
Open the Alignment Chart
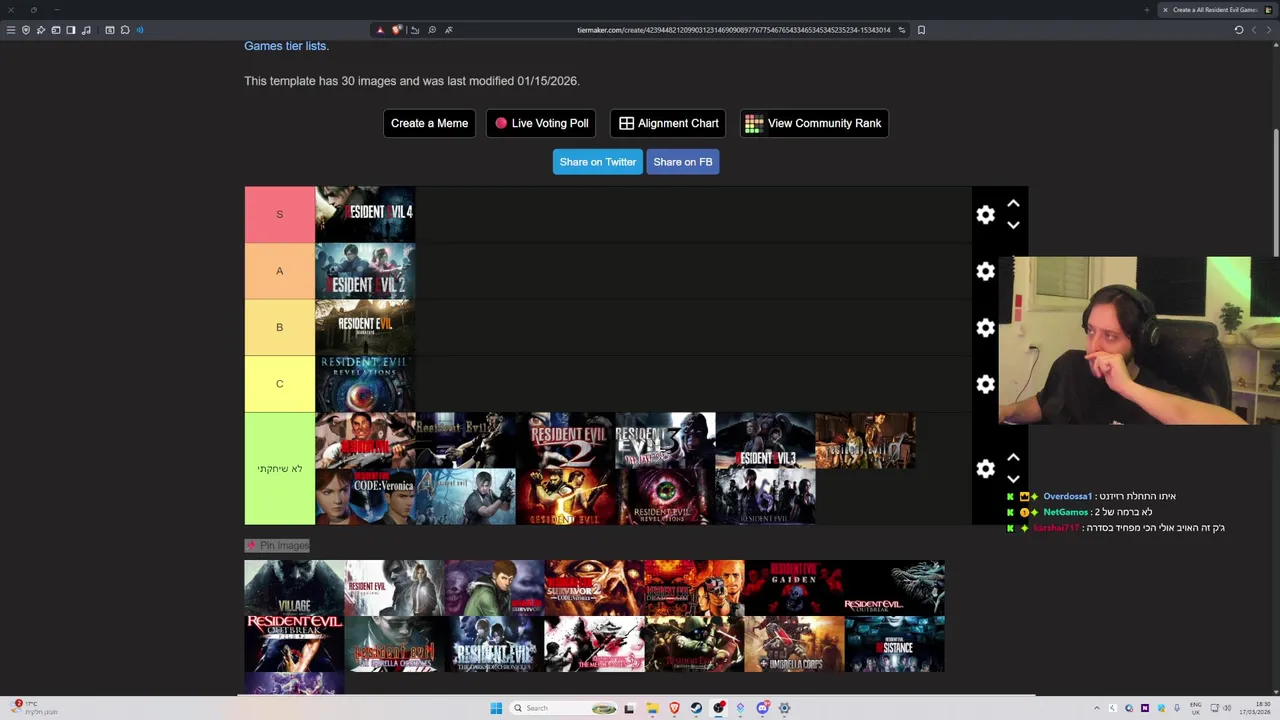(x=668, y=123)
